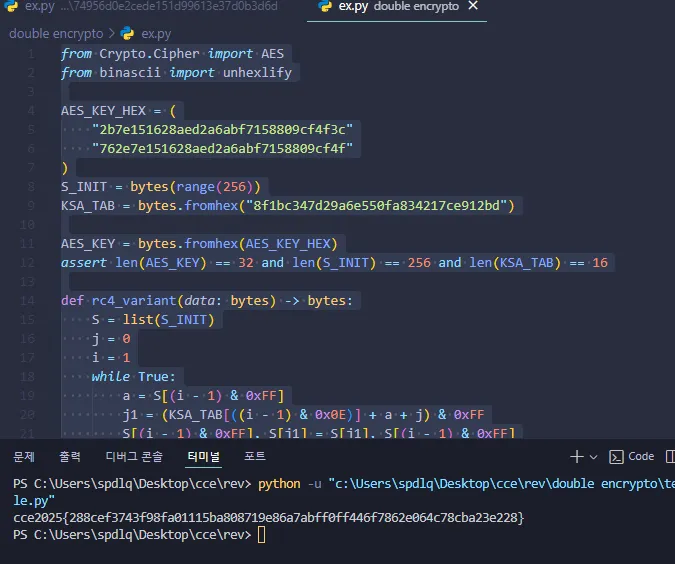This screenshot has width=675, height=564.
Task: Open the 디버그 콘솔 (Debug Console) tab
Action: [x=134, y=456]
